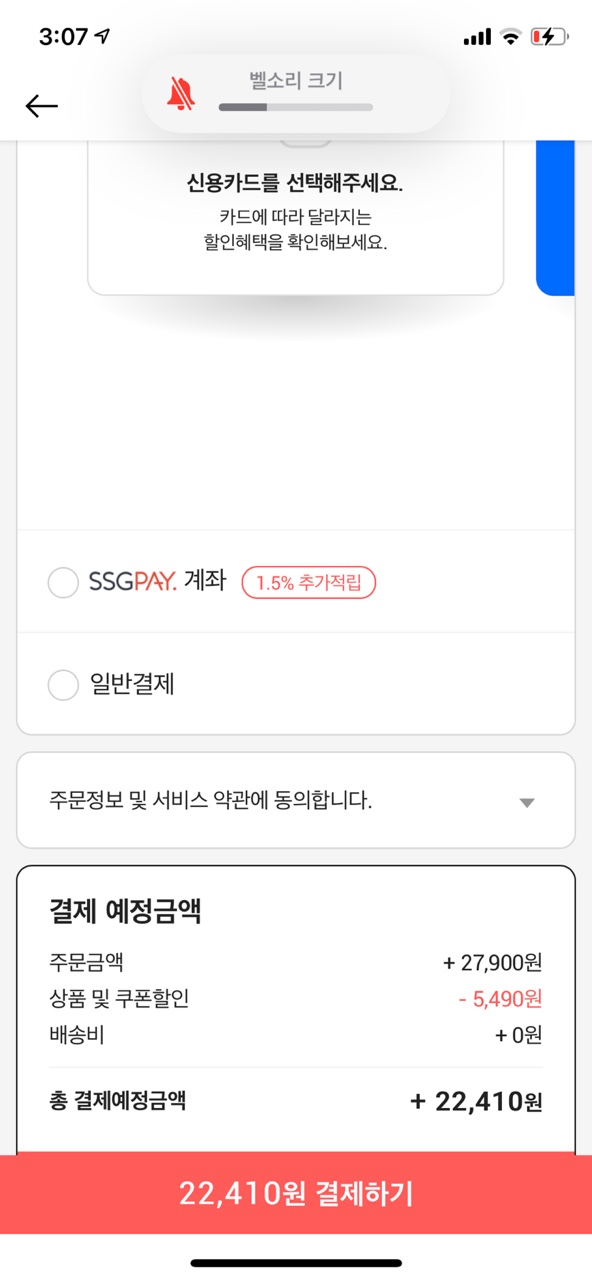Adjust the 벨소리 크기 volume slider
This screenshot has width=592, height=1280.
point(296,107)
